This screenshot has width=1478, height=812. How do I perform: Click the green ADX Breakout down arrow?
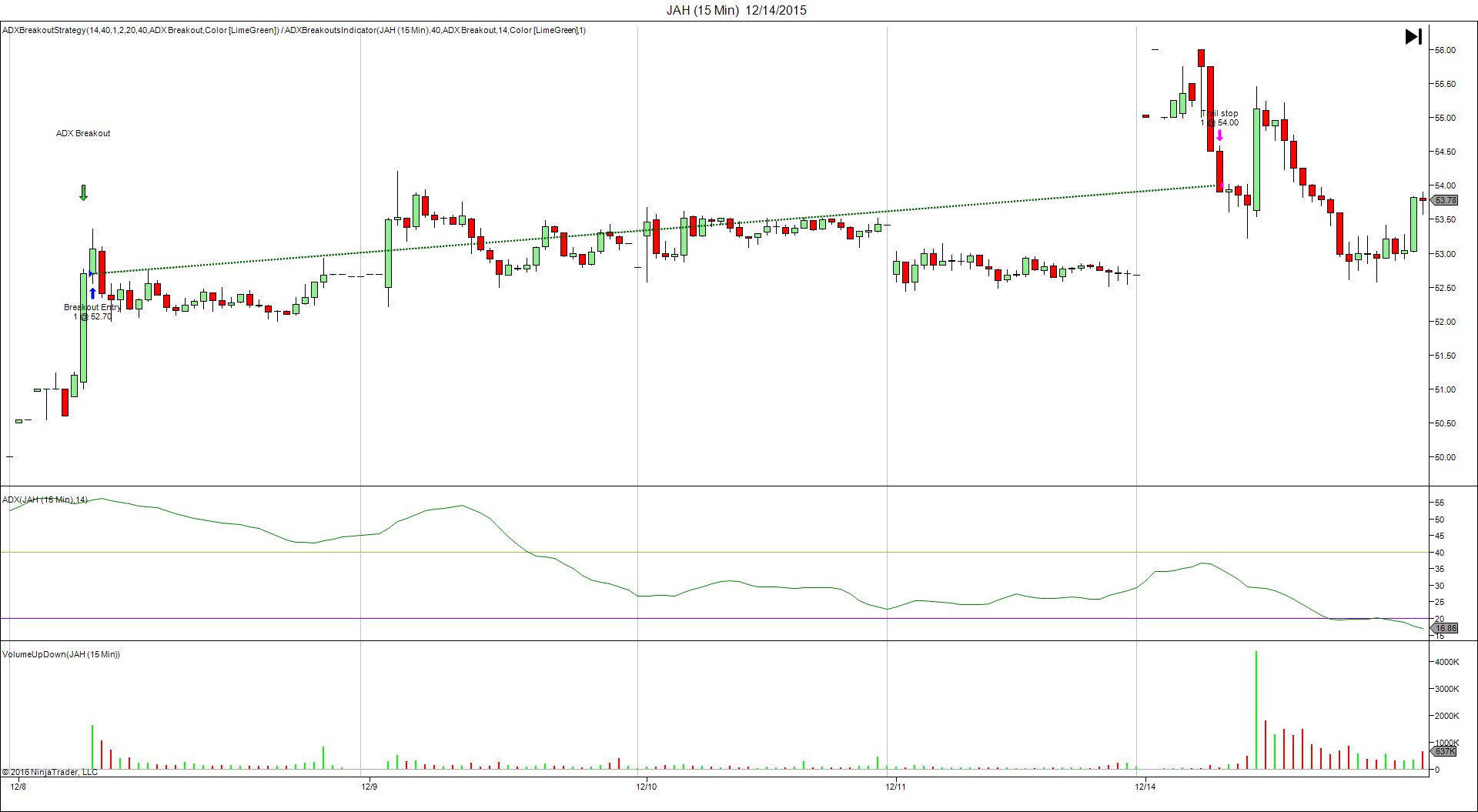(x=83, y=192)
